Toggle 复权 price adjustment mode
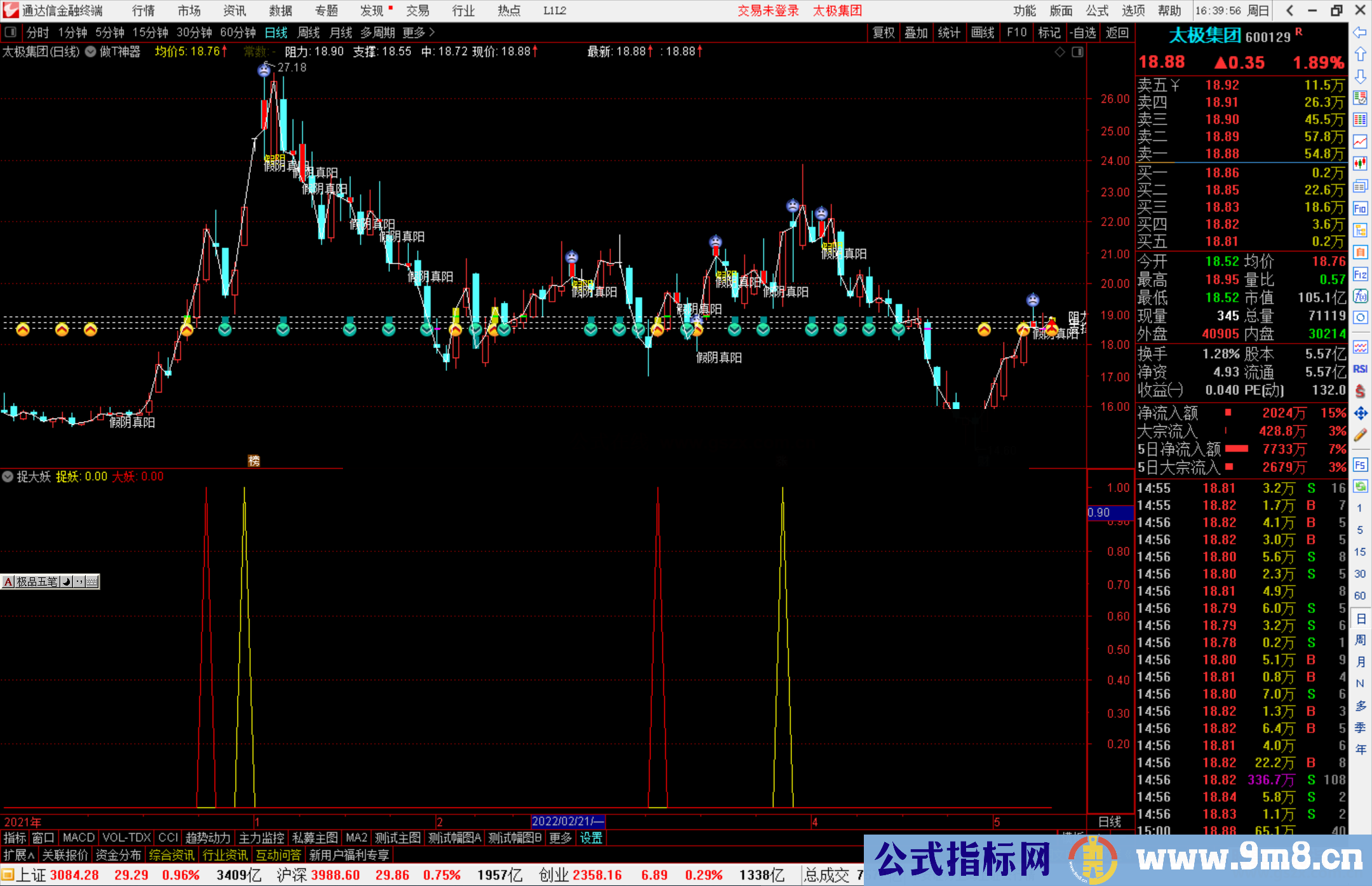The height and width of the screenshot is (886, 1372). point(883,32)
